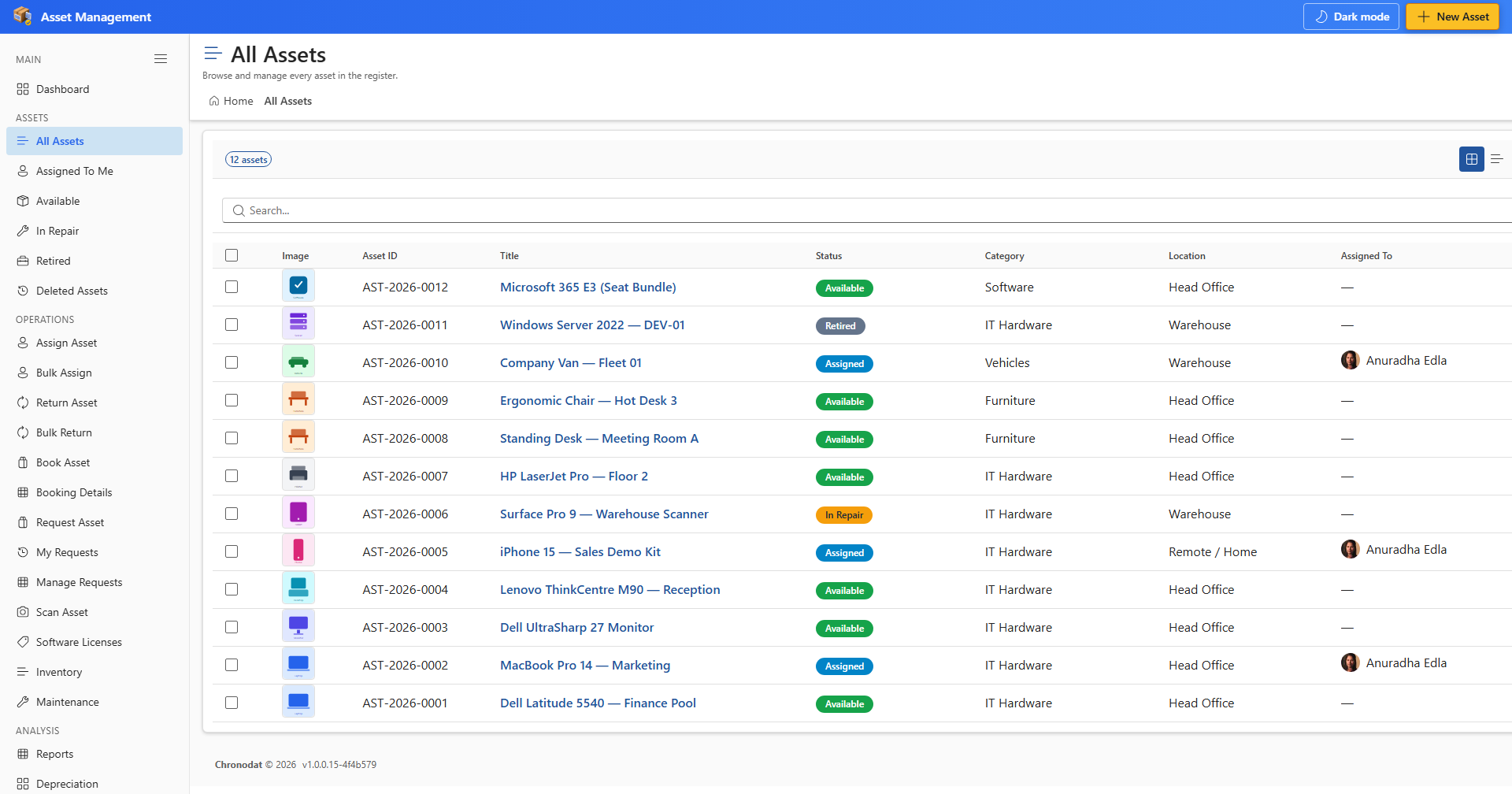Click the Retired status badge
The height and width of the screenshot is (794, 1512).
840,326
